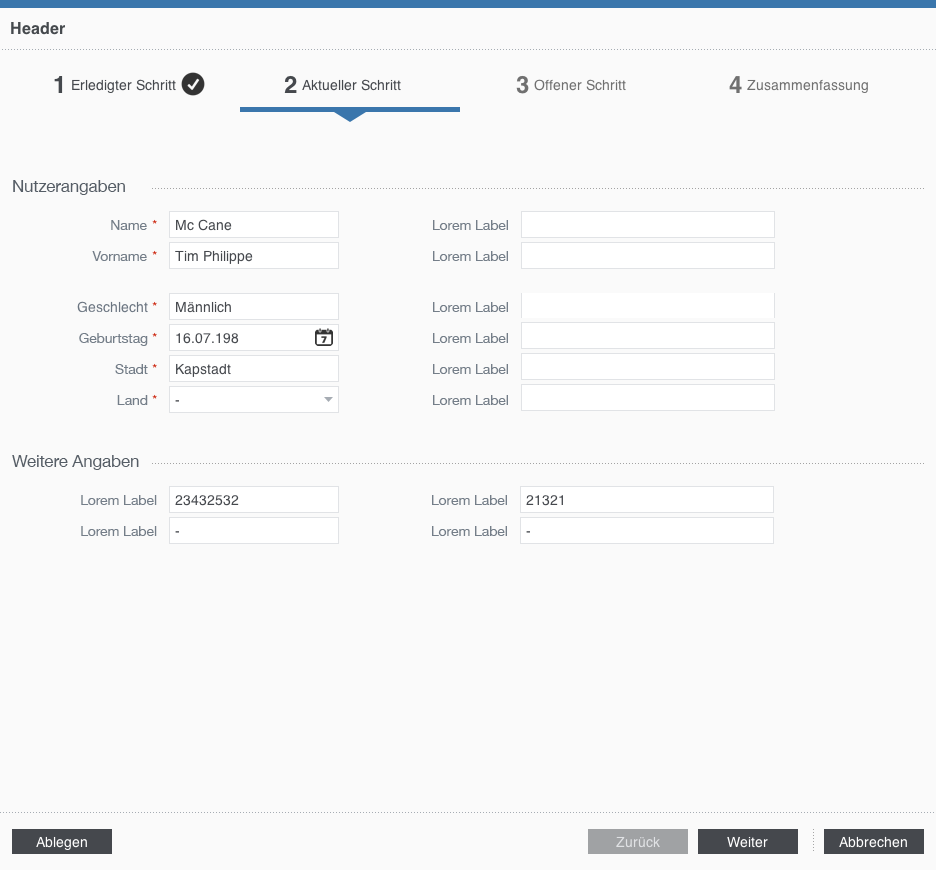The width and height of the screenshot is (936, 870).
Task: Click into the Geburtstag date text field
Action: click(x=240, y=338)
